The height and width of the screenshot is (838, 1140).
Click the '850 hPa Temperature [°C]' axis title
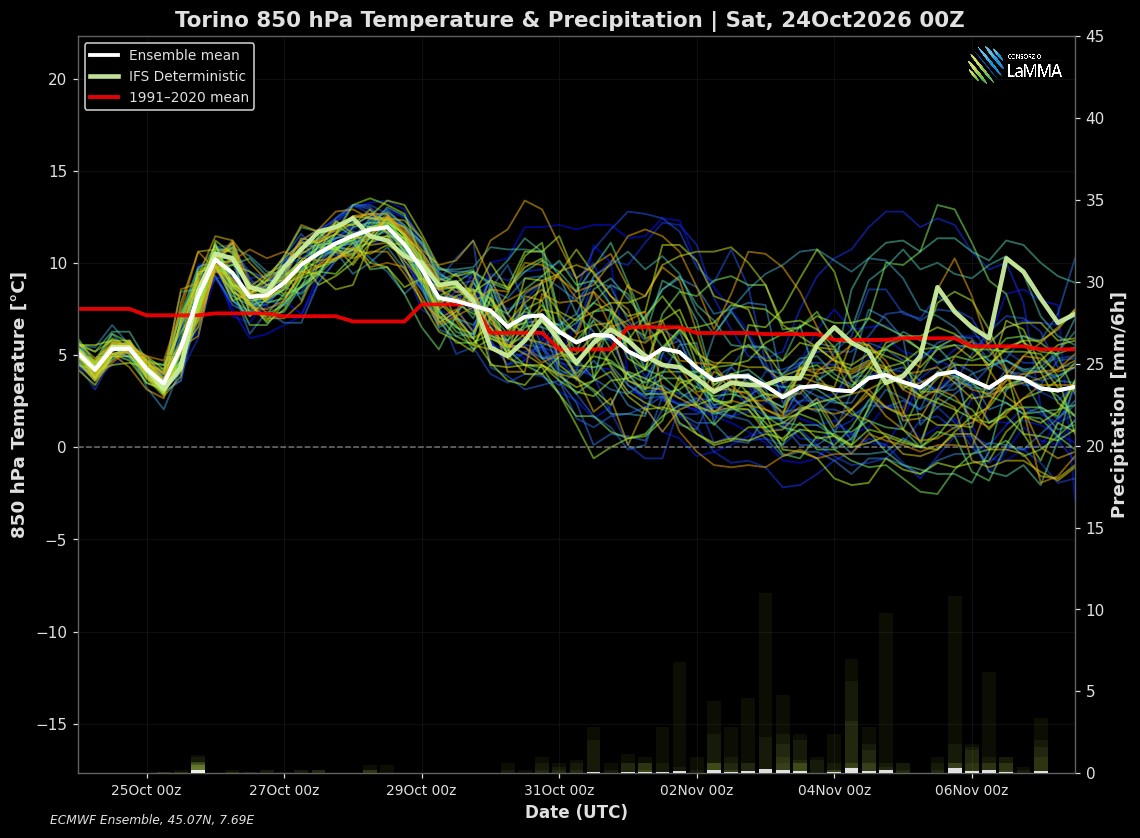[x=18, y=406]
